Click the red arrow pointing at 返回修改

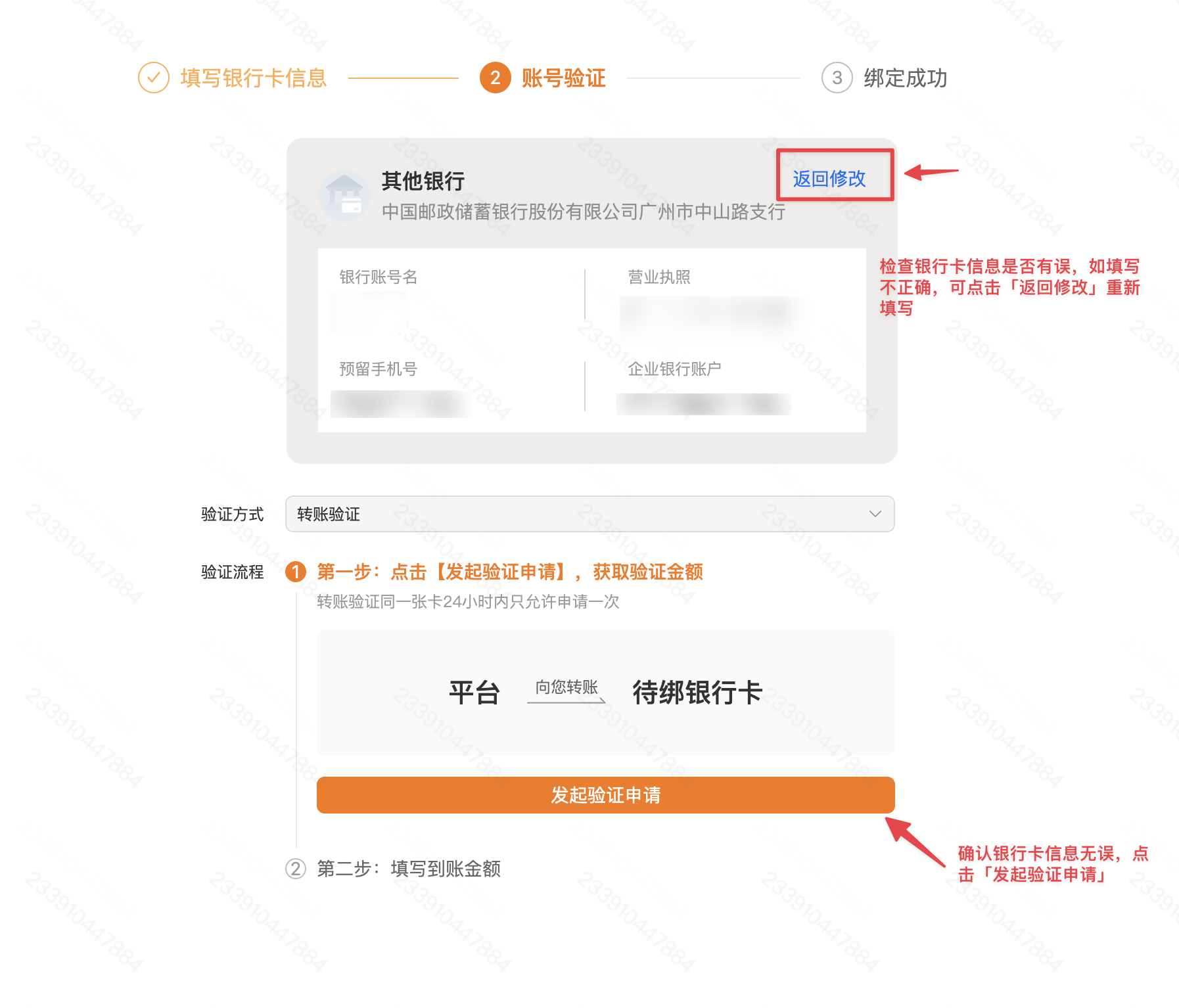[930, 171]
